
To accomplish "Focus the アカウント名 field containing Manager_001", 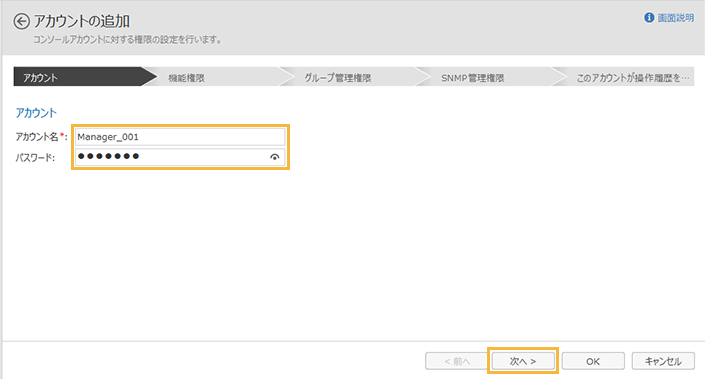I will pyautogui.click(x=180, y=137).
